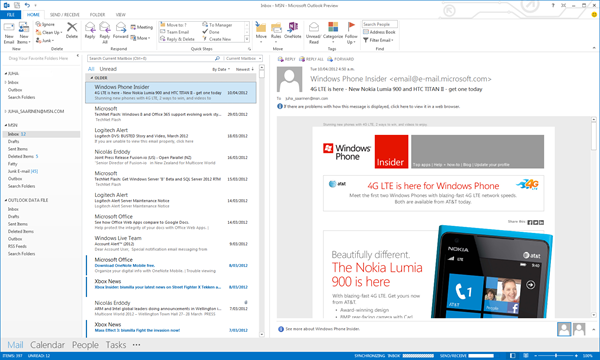Click the ribbon Reply icon

[90, 27]
